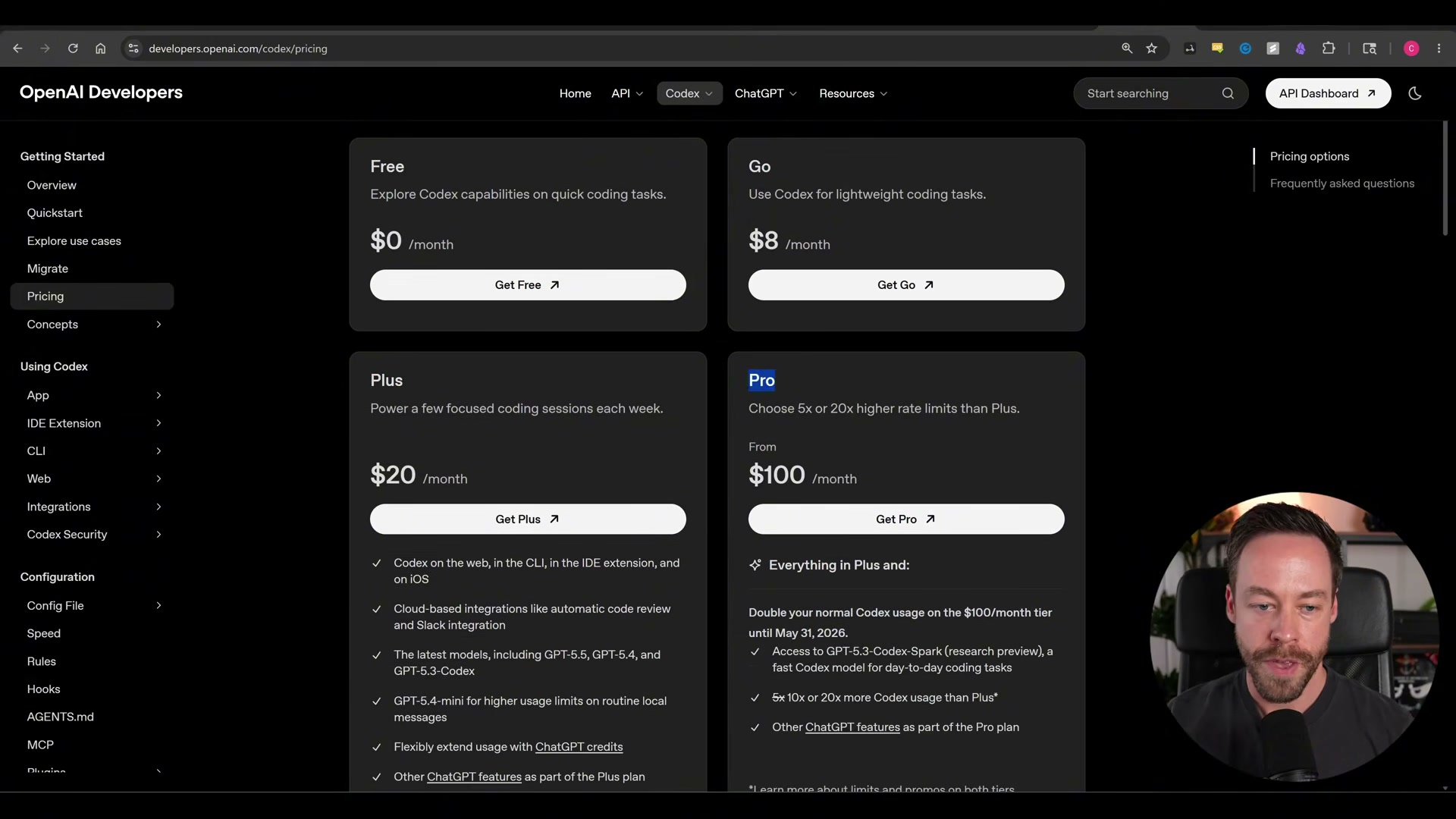Jump to Frequently asked questions section
The height and width of the screenshot is (819, 1456).
(1342, 184)
